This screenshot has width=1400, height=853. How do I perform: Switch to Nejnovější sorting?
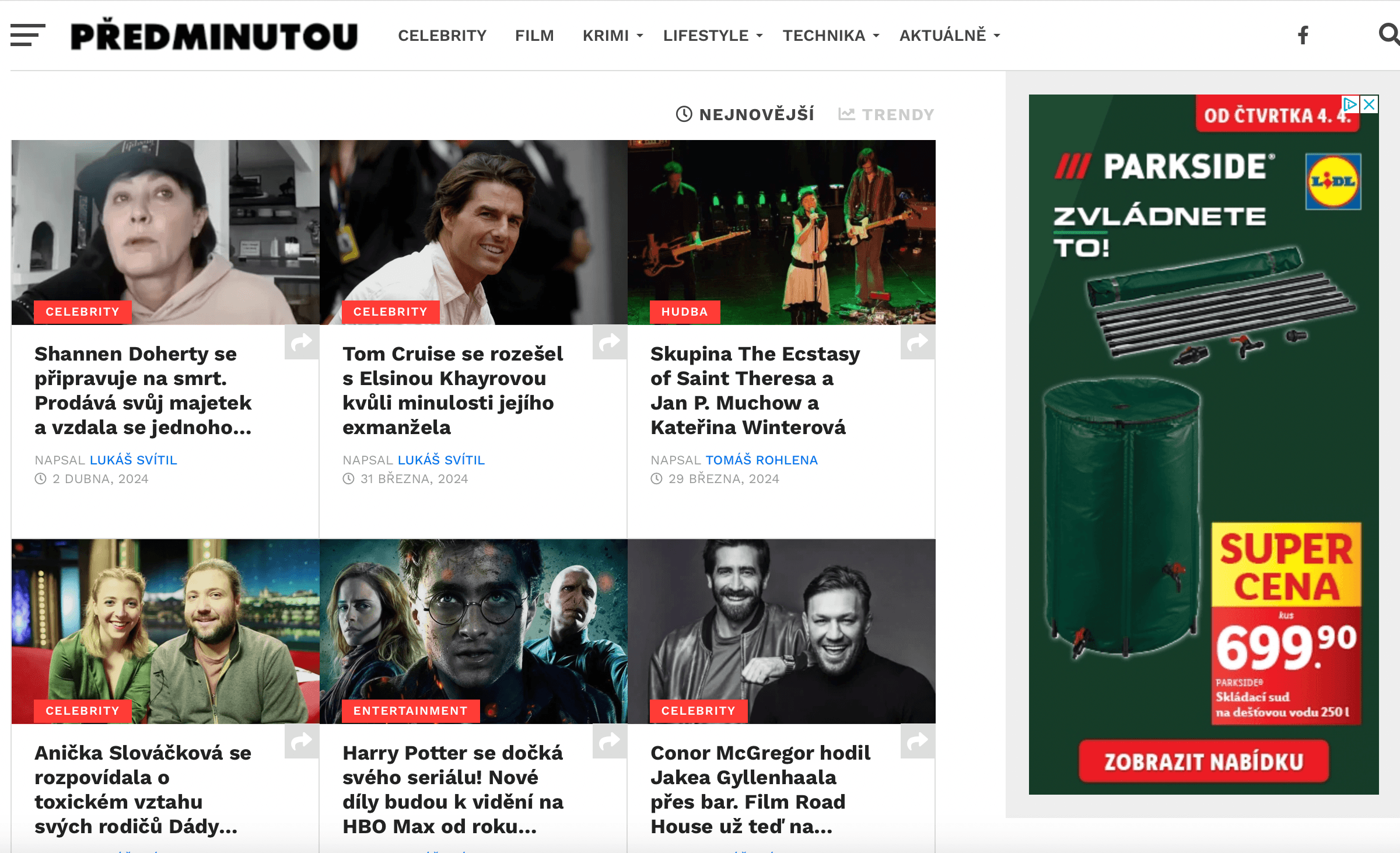(x=745, y=114)
